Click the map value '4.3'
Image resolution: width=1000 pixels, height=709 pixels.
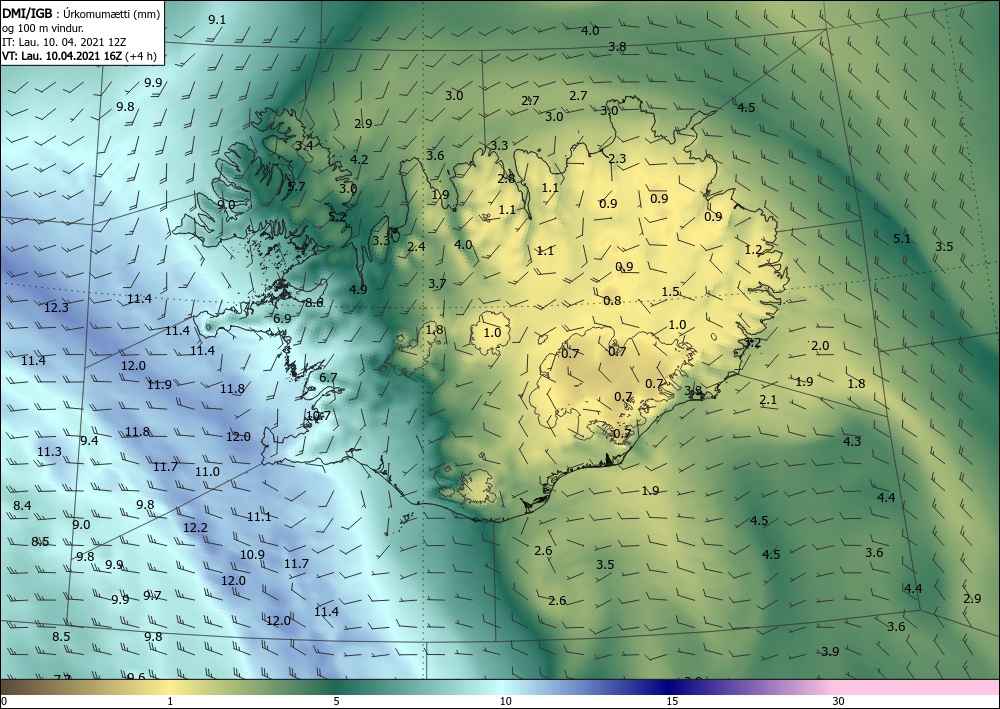(x=852, y=441)
